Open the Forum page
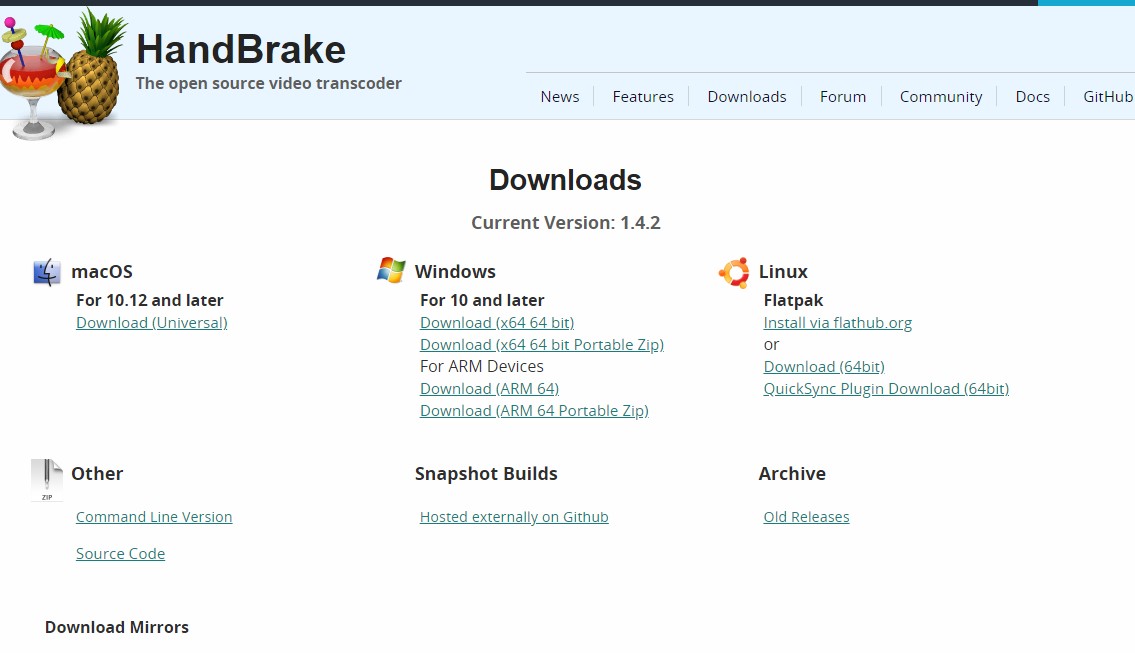 [x=842, y=96]
